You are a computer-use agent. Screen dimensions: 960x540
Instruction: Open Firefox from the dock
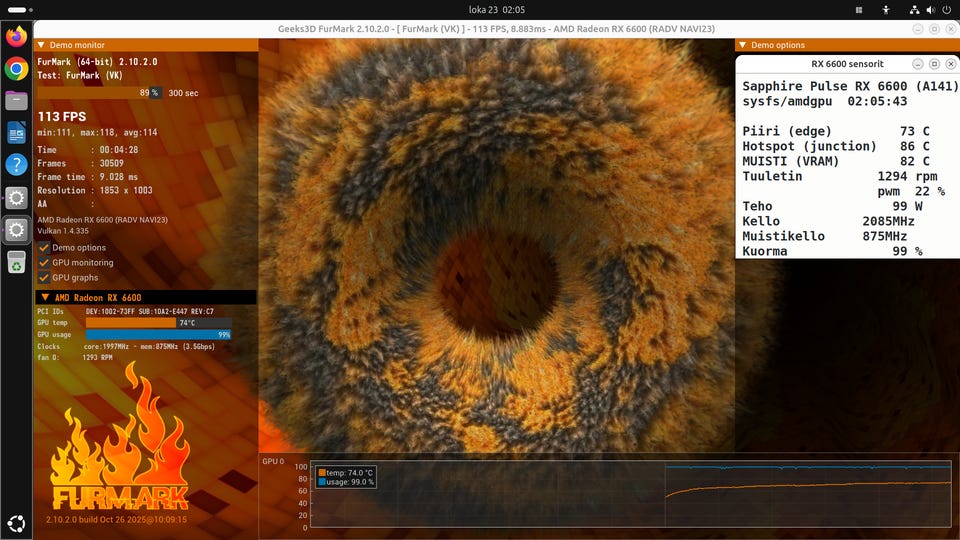[x=17, y=36]
